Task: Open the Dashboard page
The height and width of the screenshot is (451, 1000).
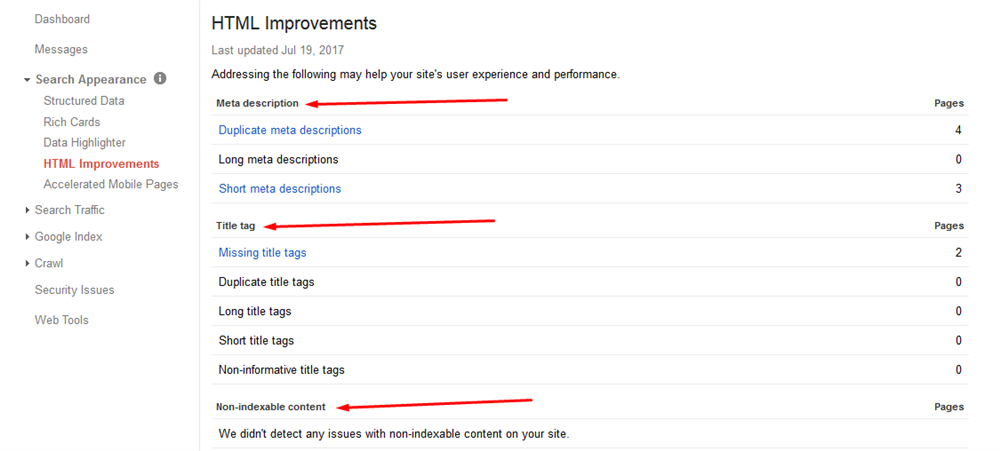Action: pos(62,19)
